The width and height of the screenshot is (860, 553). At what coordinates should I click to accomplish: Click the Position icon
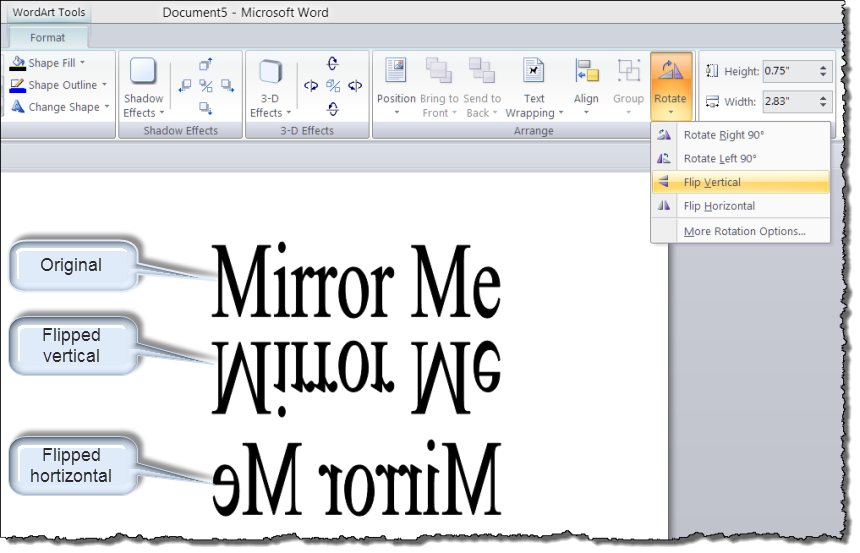point(396,70)
